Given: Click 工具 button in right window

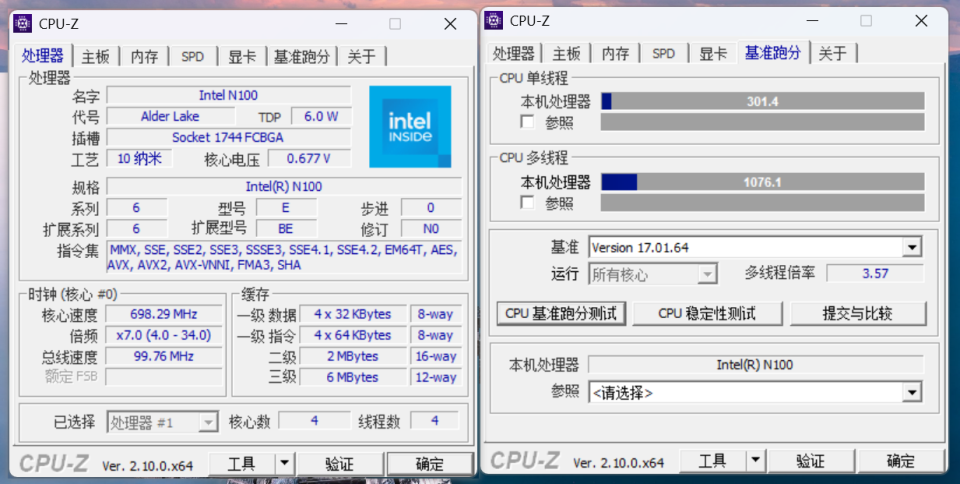Looking at the screenshot, I should pos(713,460).
